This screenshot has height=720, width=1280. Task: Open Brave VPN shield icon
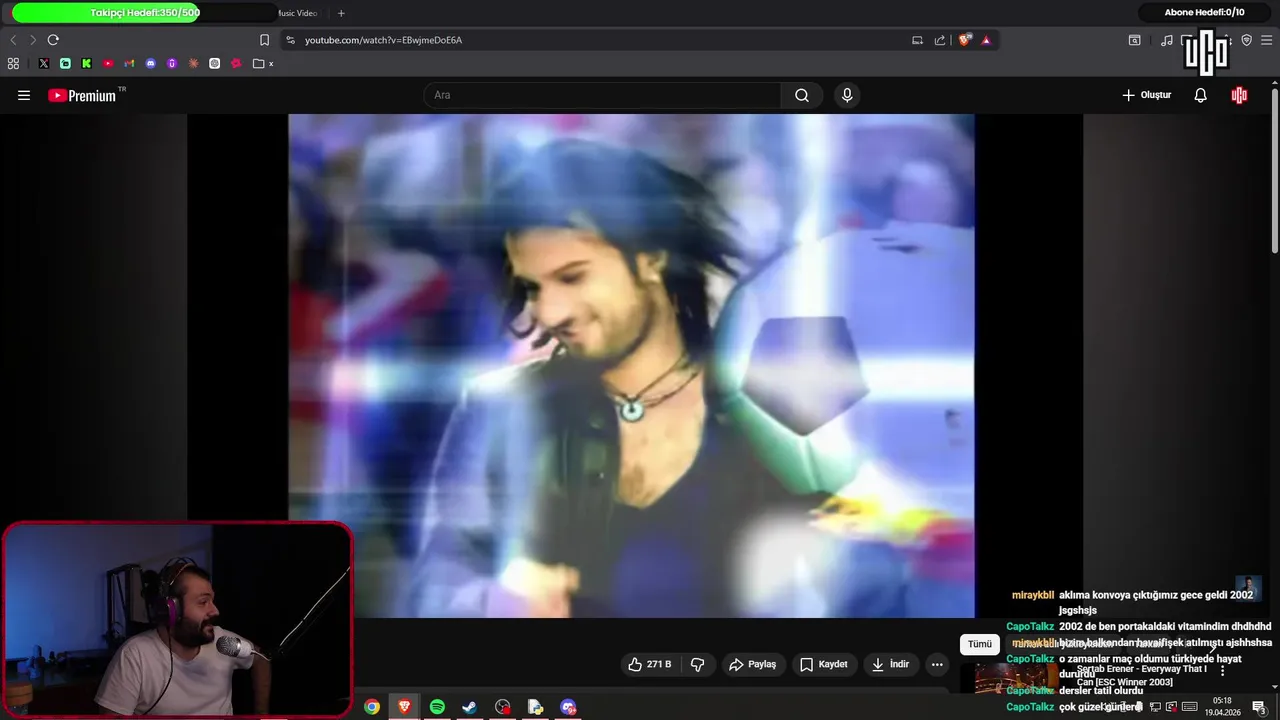(x=1246, y=40)
